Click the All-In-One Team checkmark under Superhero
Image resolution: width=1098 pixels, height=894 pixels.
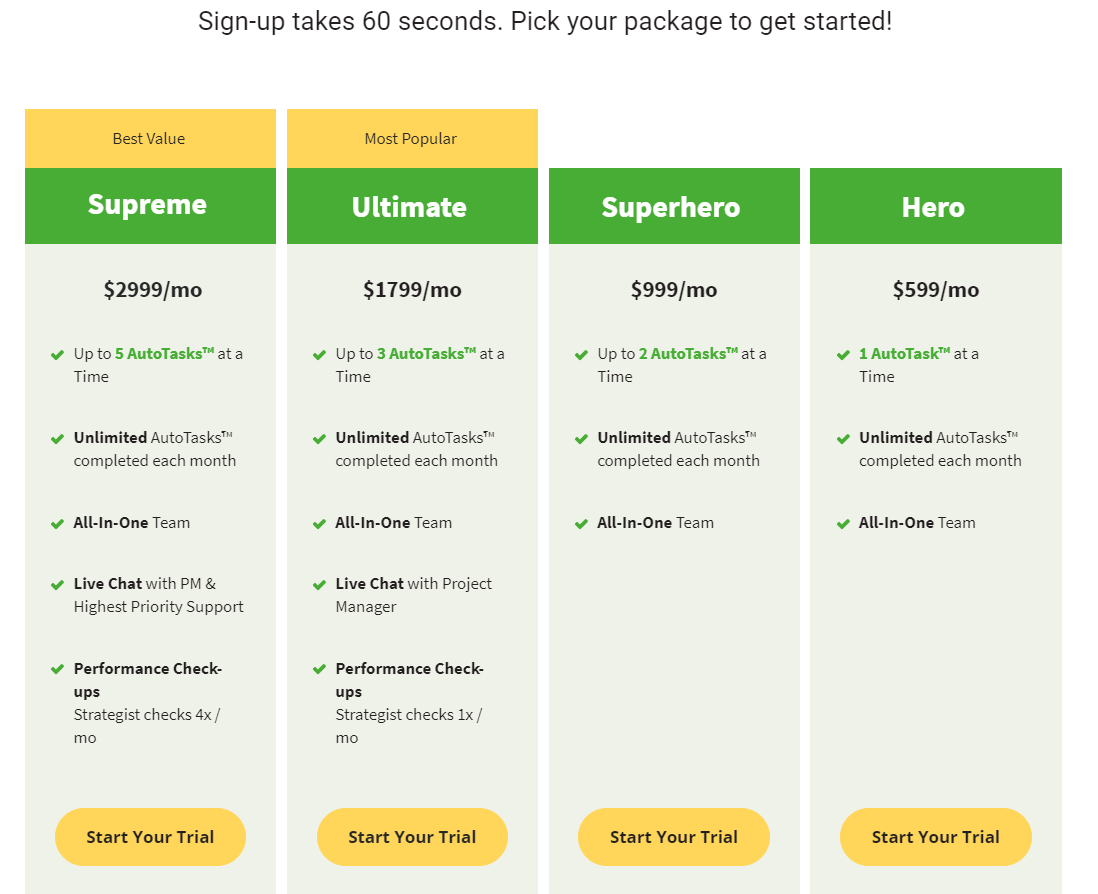tap(581, 523)
